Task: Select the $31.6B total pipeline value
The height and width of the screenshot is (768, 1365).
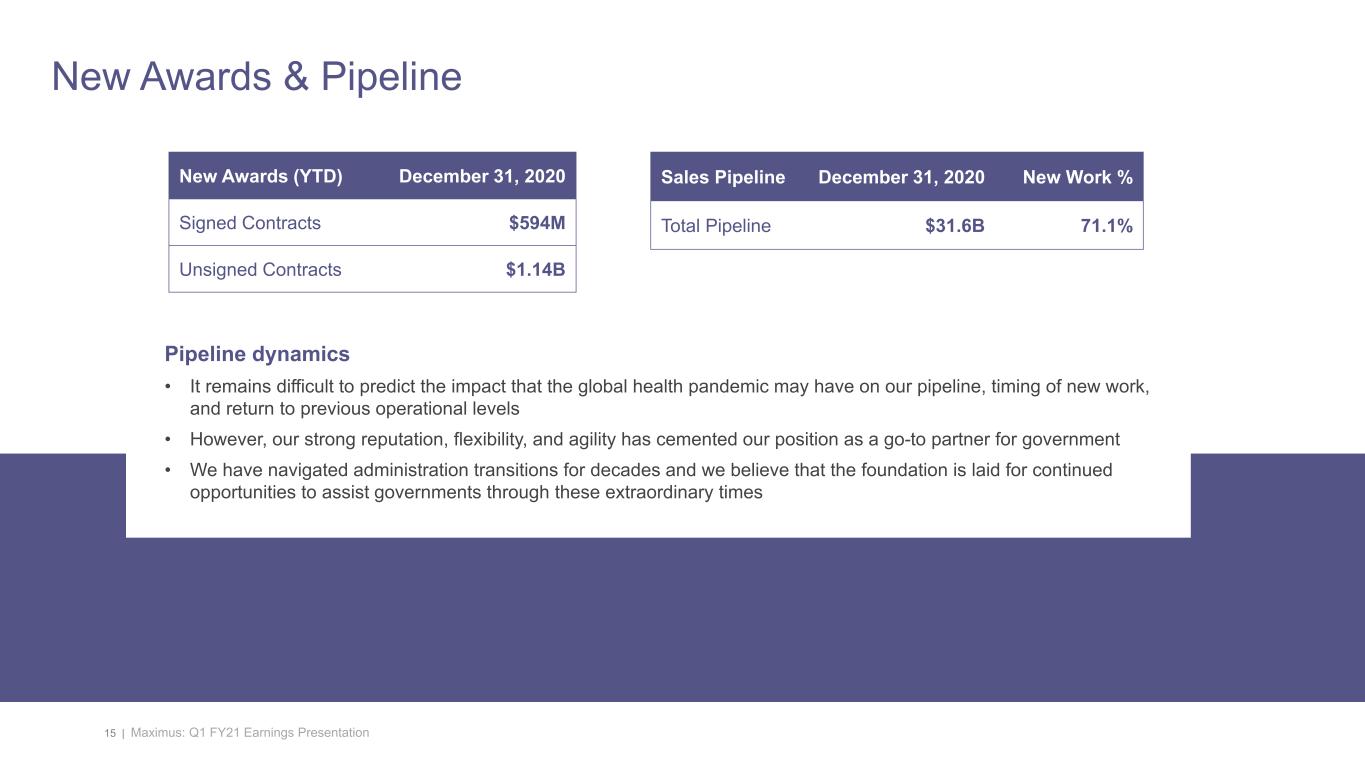Action: click(x=954, y=226)
